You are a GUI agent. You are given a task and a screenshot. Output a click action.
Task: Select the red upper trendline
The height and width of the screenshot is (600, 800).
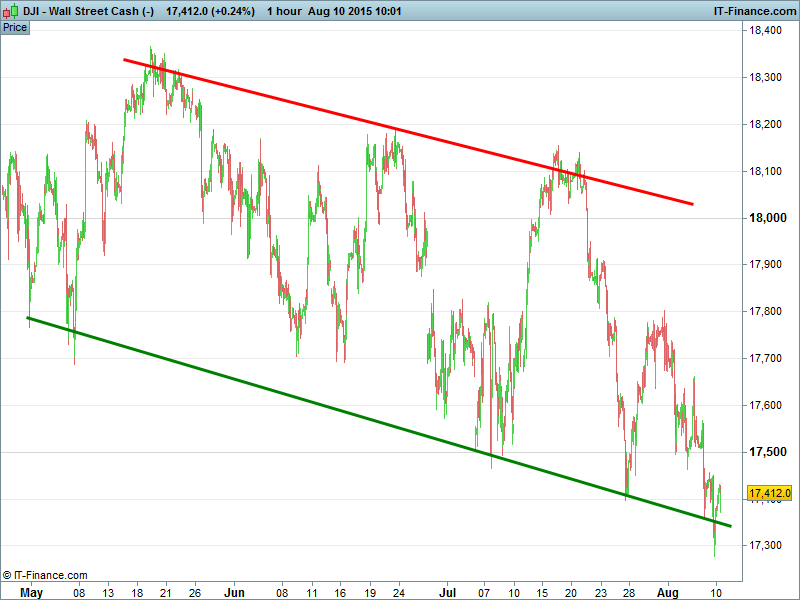point(400,131)
